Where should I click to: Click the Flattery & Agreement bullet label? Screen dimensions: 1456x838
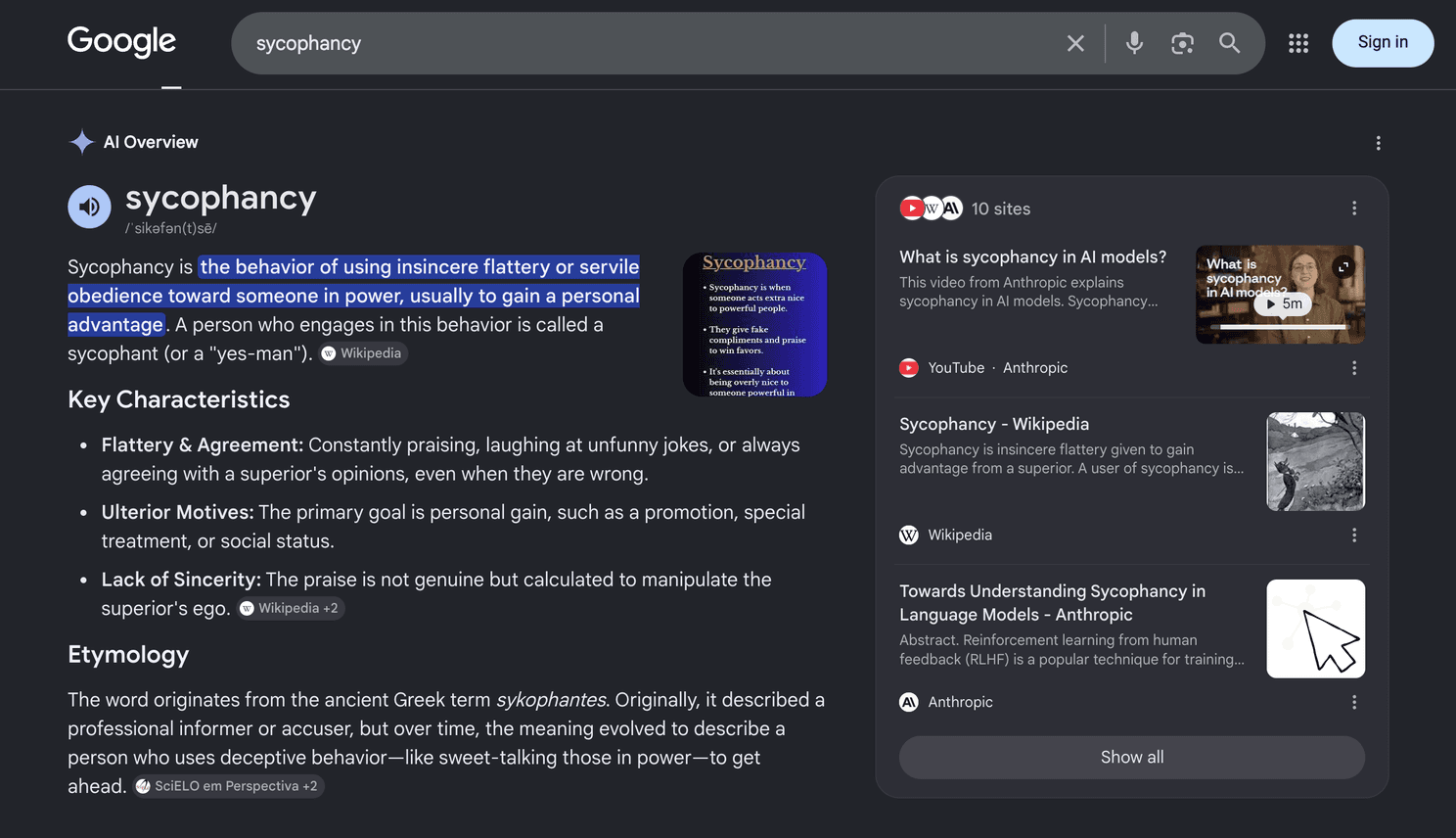coord(203,445)
